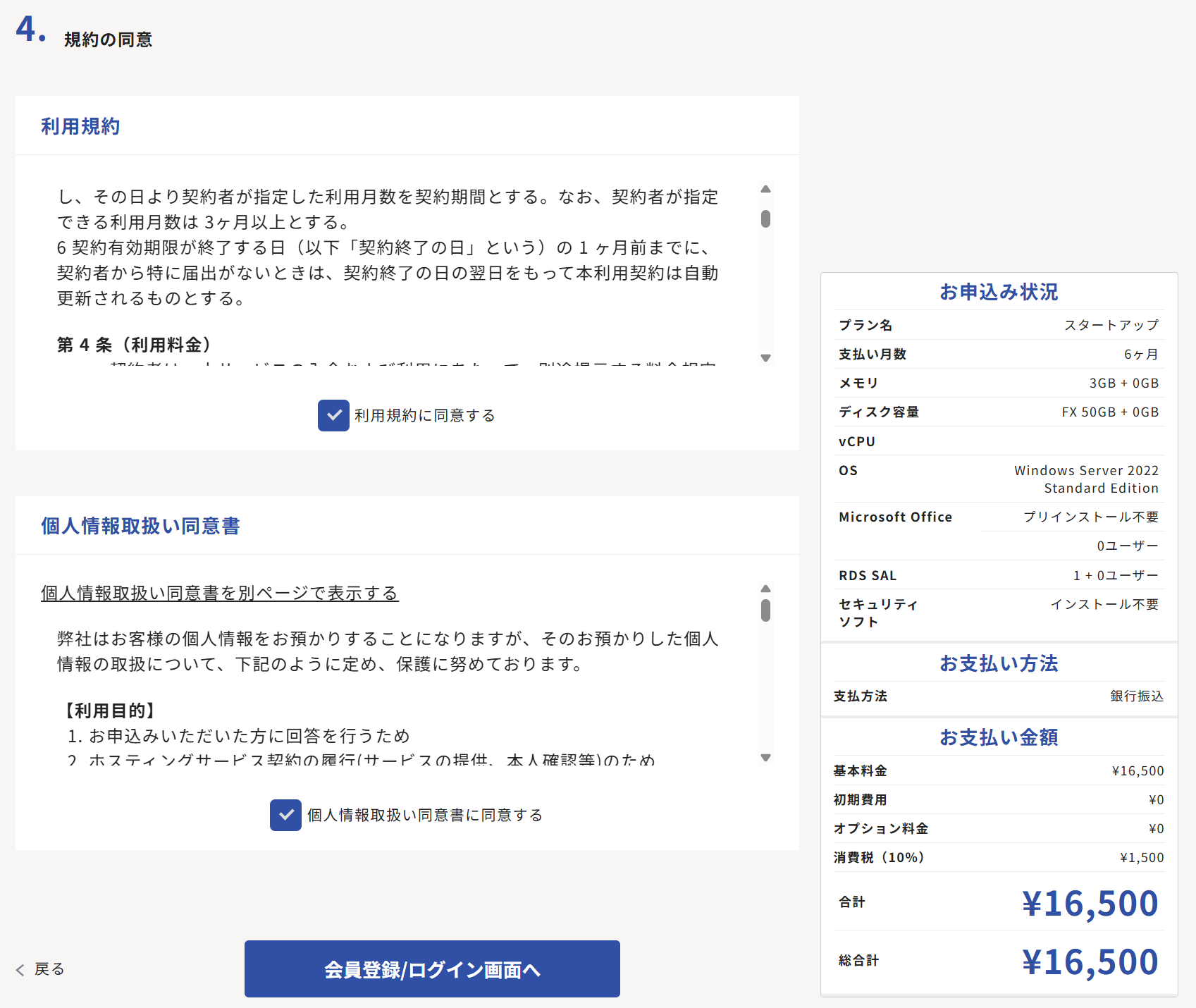Uncheck the 利用規約に同意する checkbox
The width and height of the screenshot is (1196, 1008).
click(x=333, y=415)
